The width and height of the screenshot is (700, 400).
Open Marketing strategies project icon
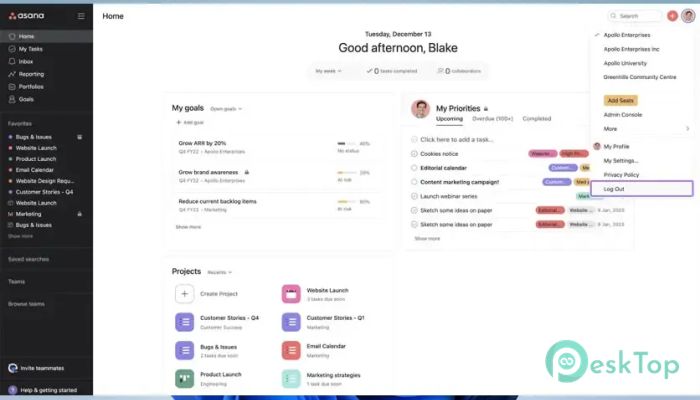pyautogui.click(x=291, y=379)
